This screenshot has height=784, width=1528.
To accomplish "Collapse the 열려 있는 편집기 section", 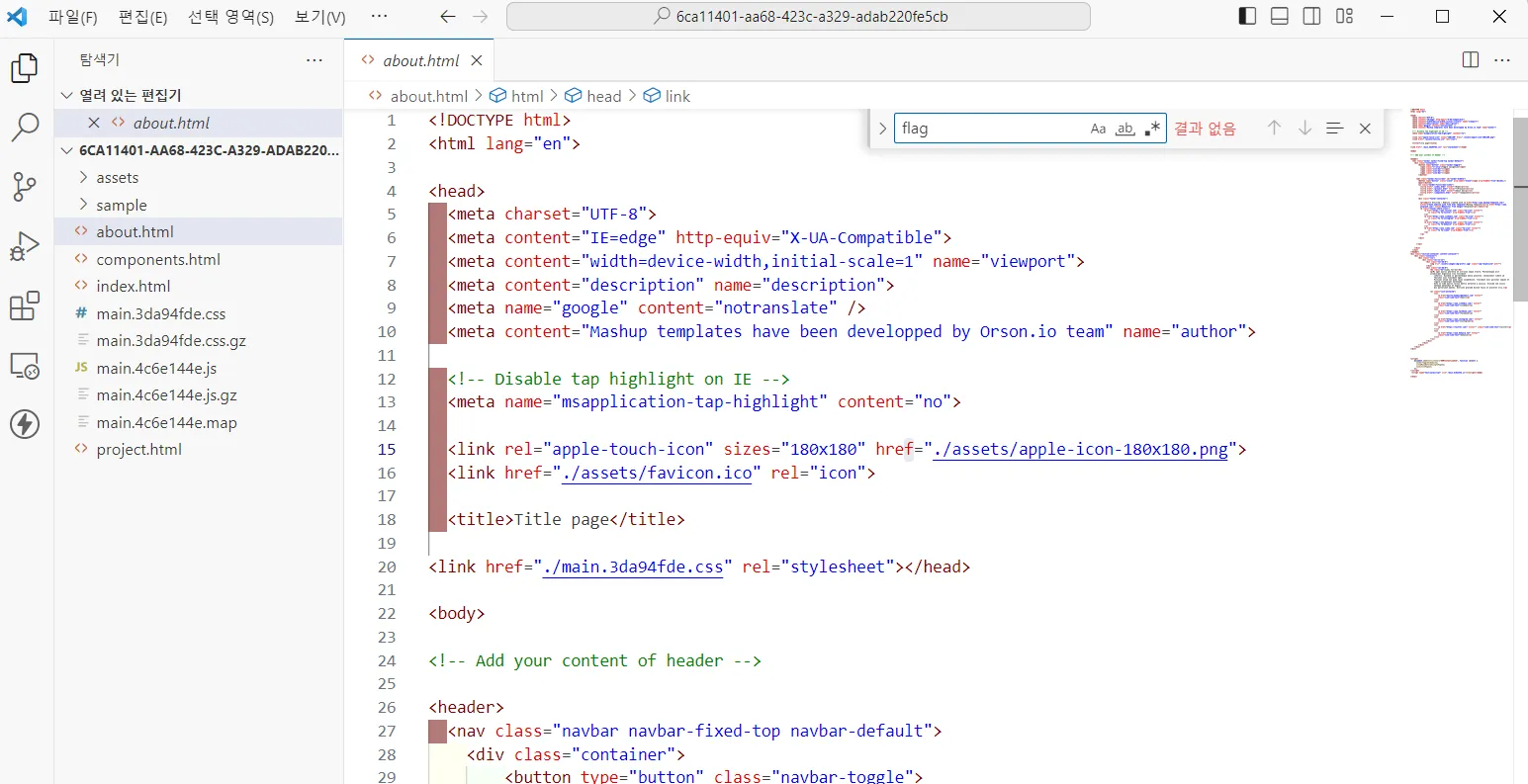I will coord(66,95).
